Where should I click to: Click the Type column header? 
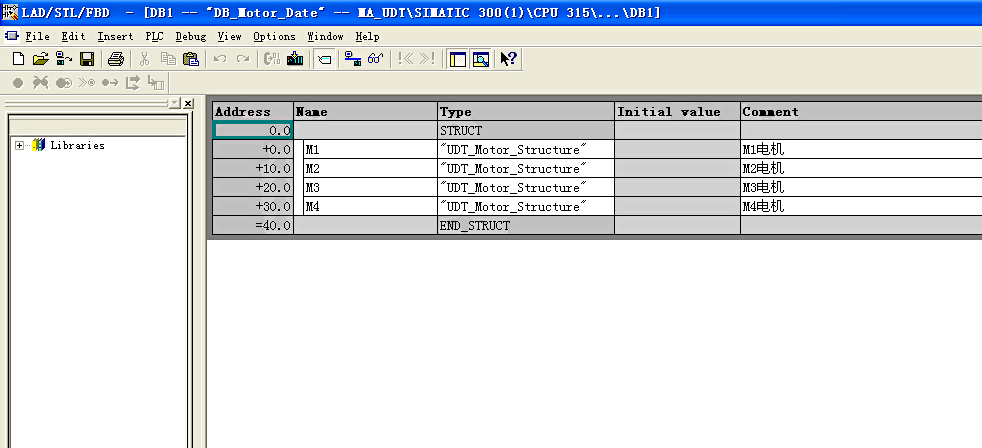tap(525, 112)
